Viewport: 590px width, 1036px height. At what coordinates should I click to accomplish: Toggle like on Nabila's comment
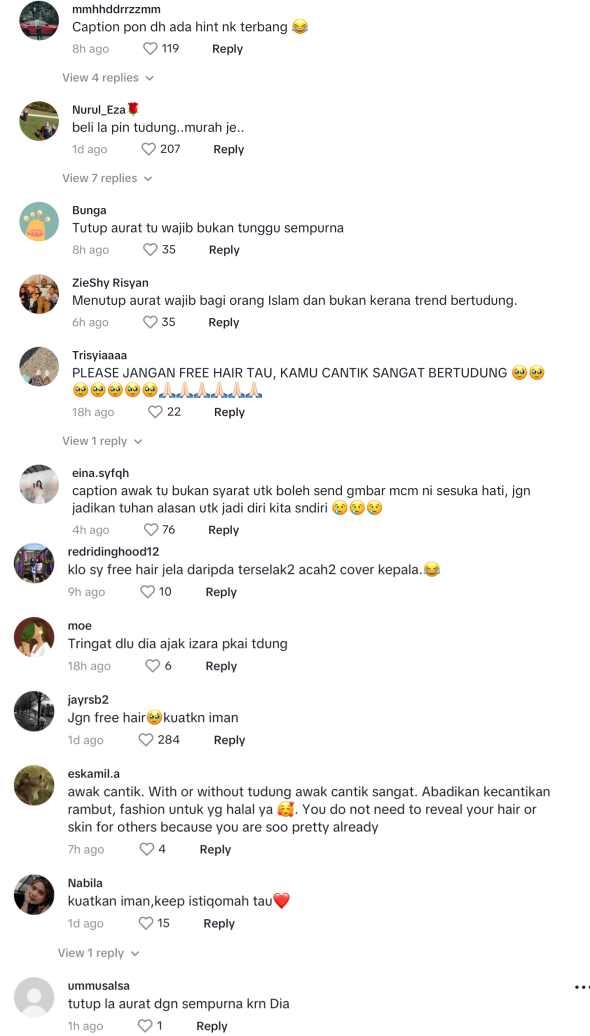coord(146,924)
